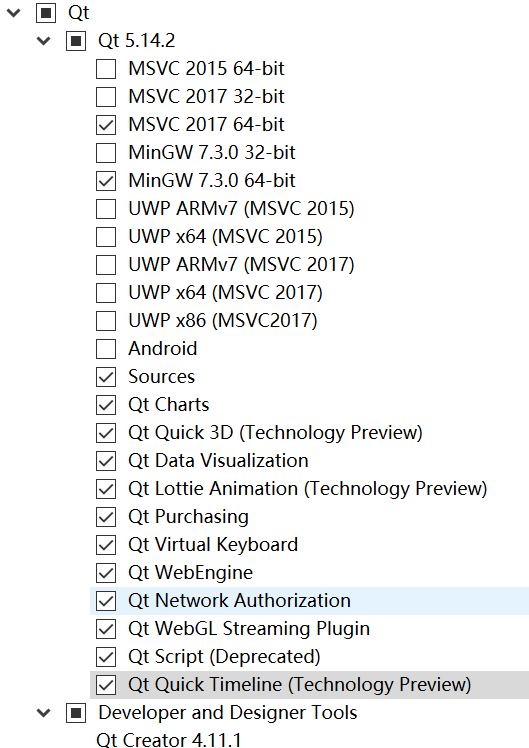529x748 pixels.
Task: Check MinGW 7.3.0 32-bit checkbox
Action: pos(106,153)
